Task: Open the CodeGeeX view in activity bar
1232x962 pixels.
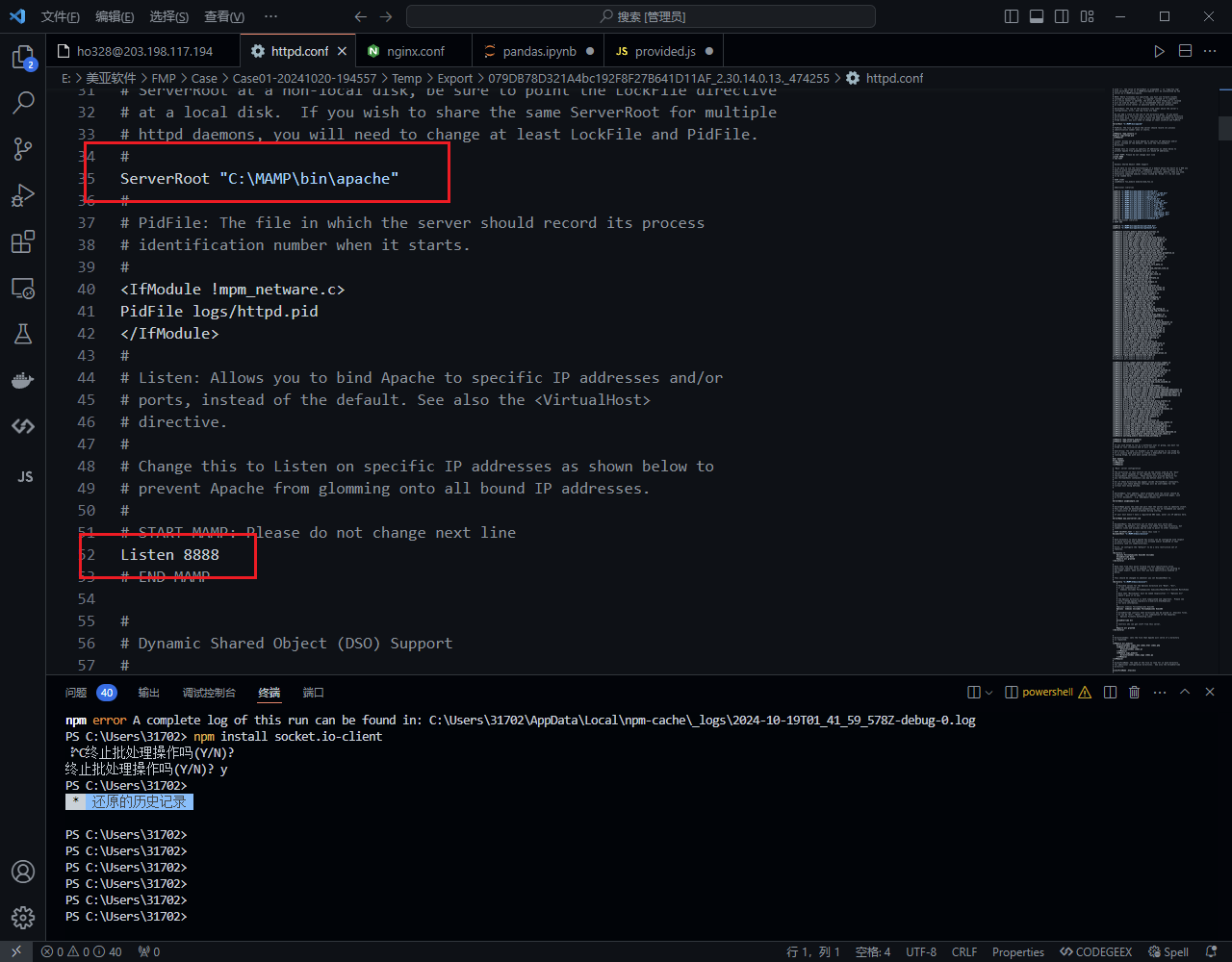Action: (23, 426)
